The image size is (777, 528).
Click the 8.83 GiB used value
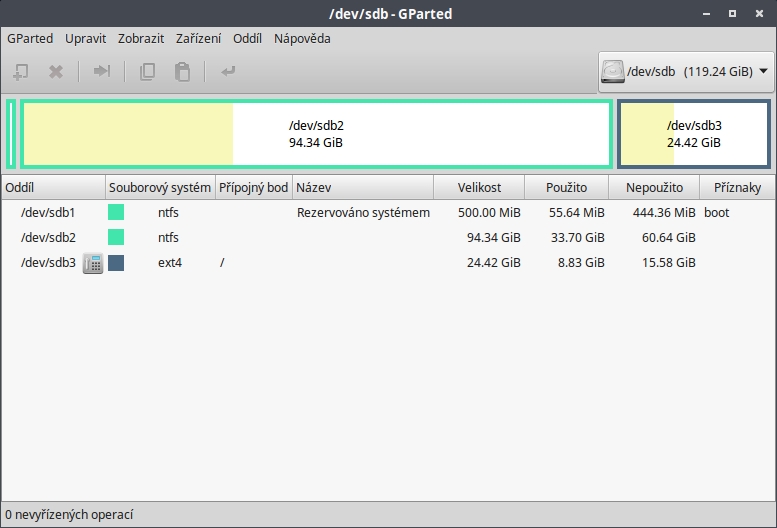coord(581,263)
